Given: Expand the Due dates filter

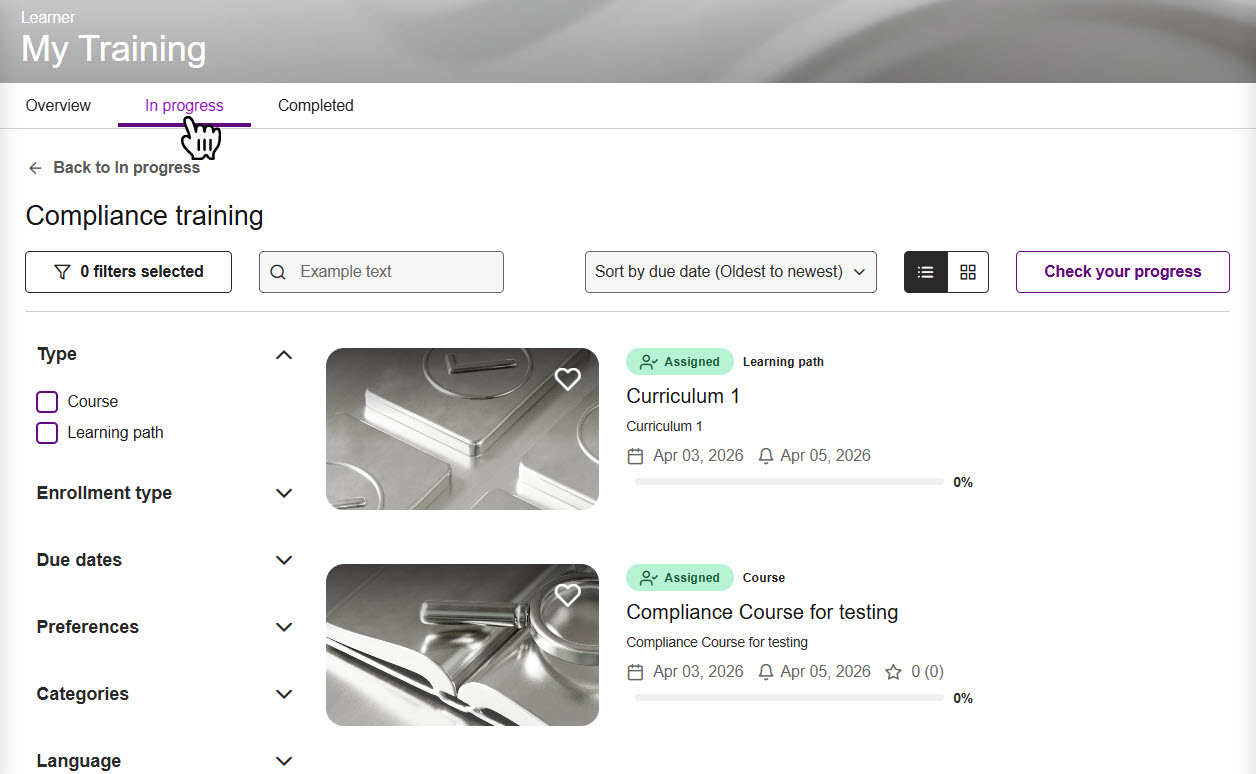Looking at the screenshot, I should tap(284, 560).
